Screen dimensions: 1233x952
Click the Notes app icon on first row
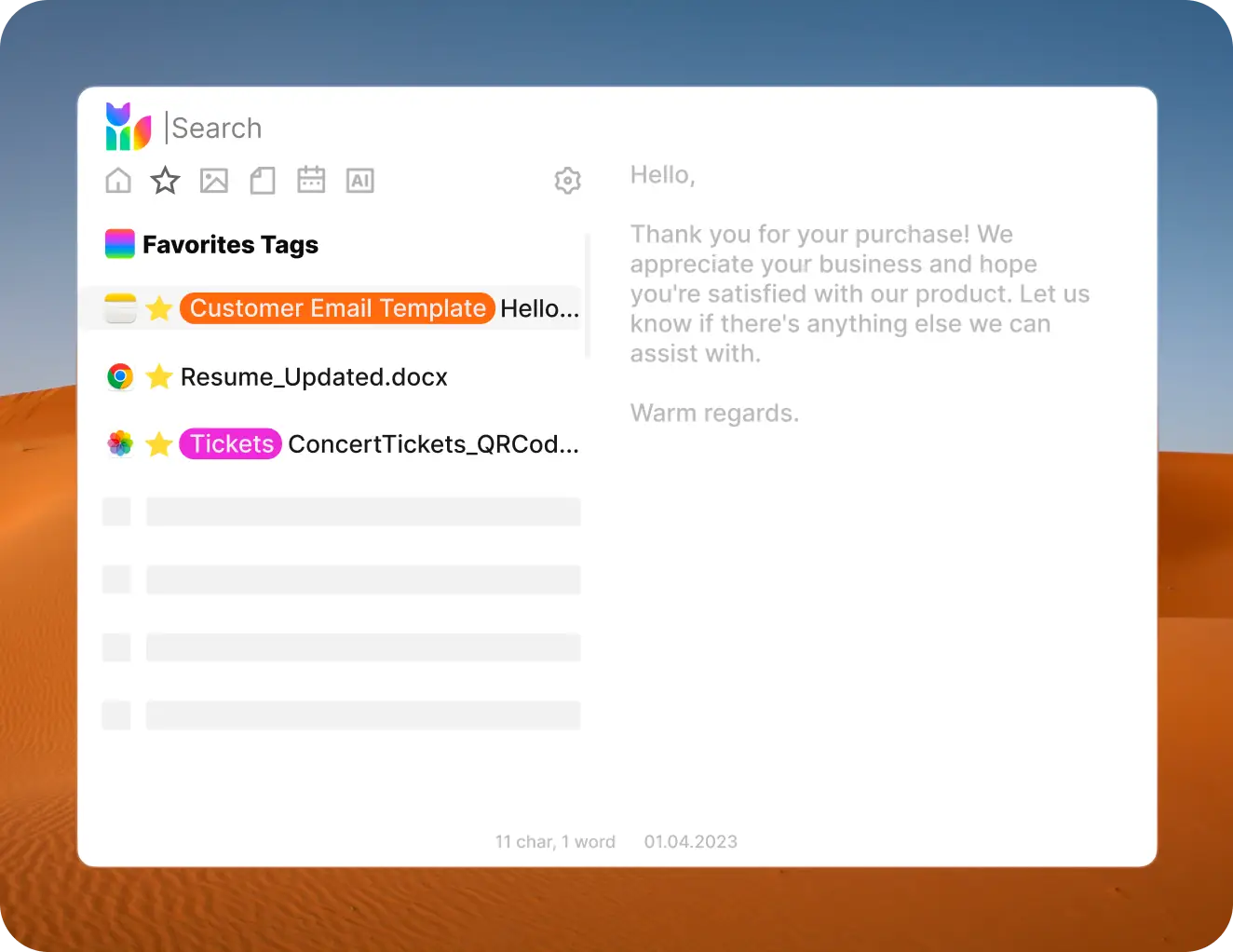(x=120, y=308)
